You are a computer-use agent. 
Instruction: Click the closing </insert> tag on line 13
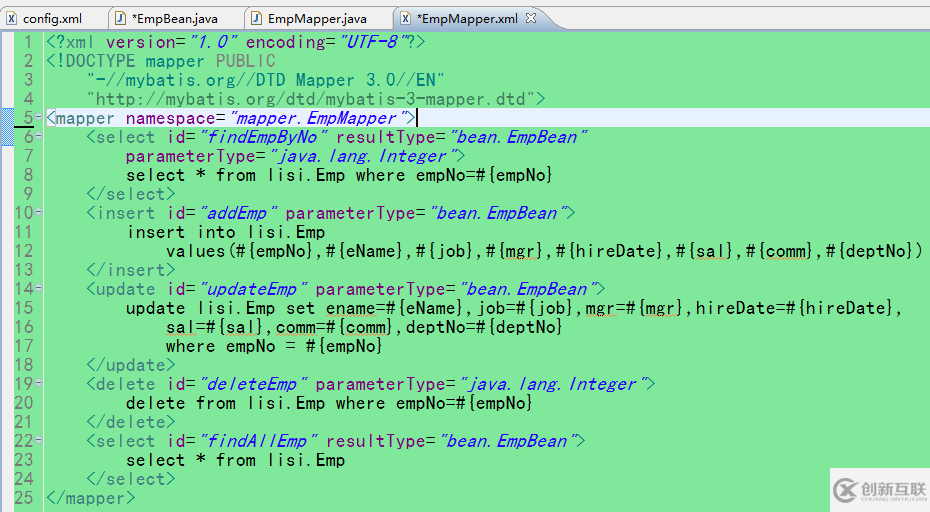click(130, 270)
